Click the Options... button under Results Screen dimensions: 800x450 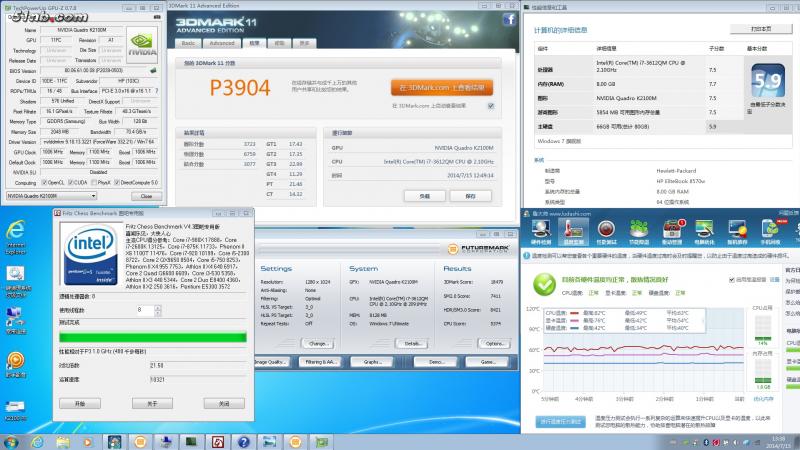click(x=494, y=344)
